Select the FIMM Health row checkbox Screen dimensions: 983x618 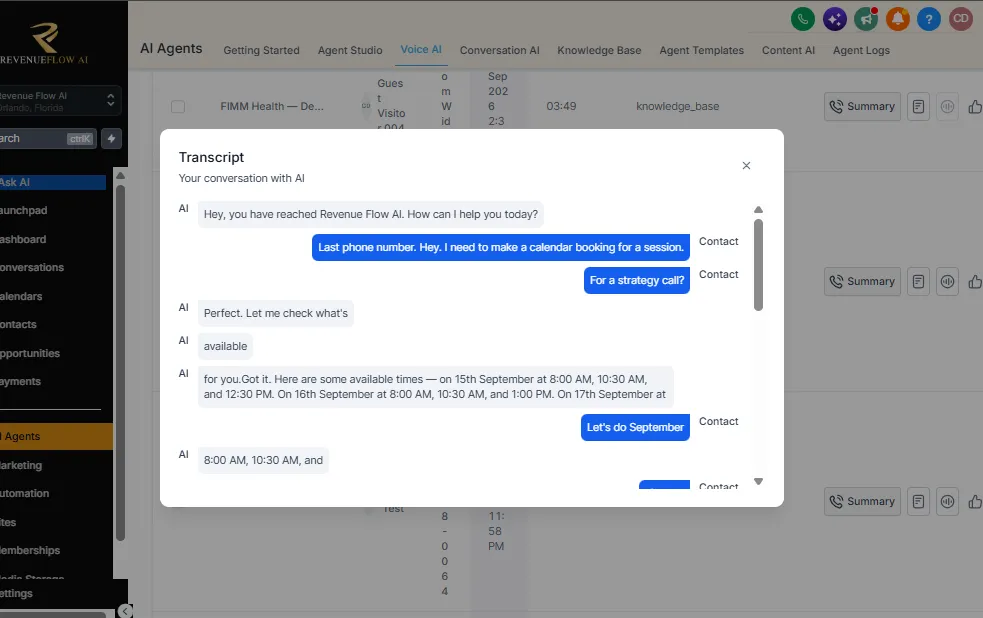pos(178,107)
